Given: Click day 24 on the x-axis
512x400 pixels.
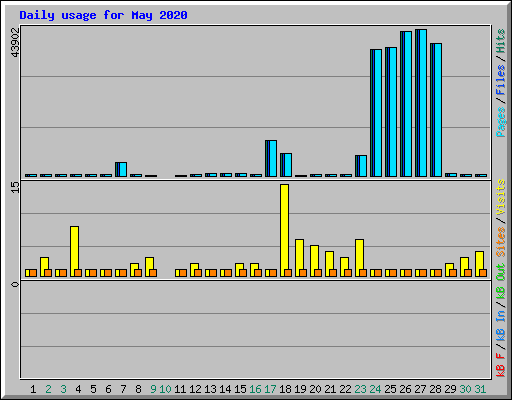Looking at the screenshot, I should coord(375,389).
